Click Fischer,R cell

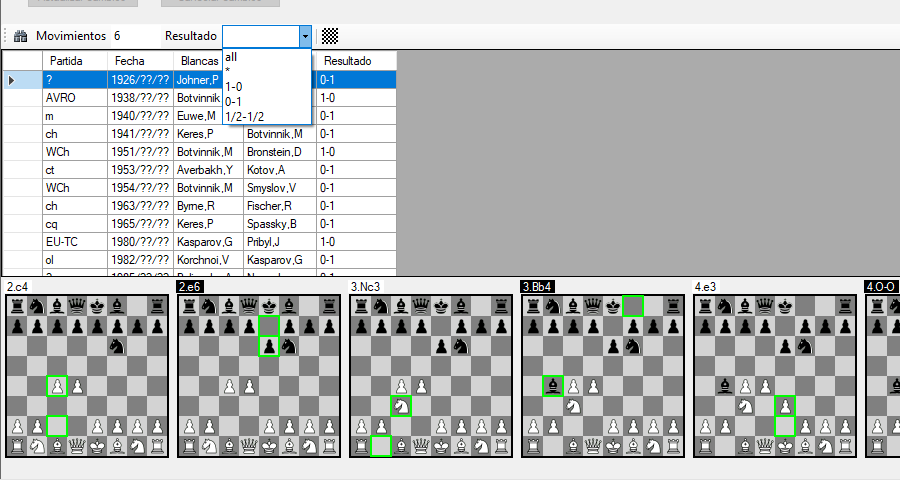pyautogui.click(x=280, y=206)
